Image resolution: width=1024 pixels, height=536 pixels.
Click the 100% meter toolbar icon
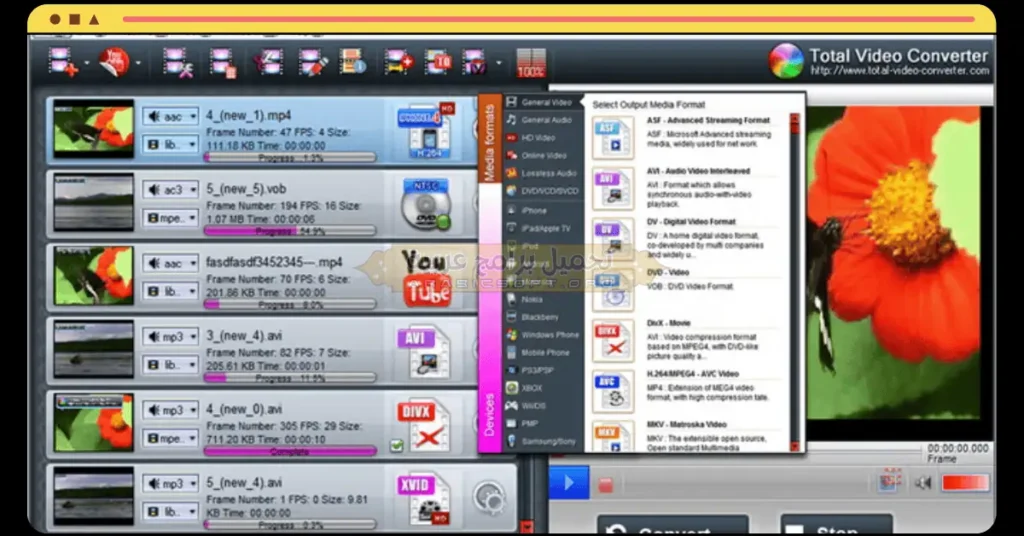530,63
